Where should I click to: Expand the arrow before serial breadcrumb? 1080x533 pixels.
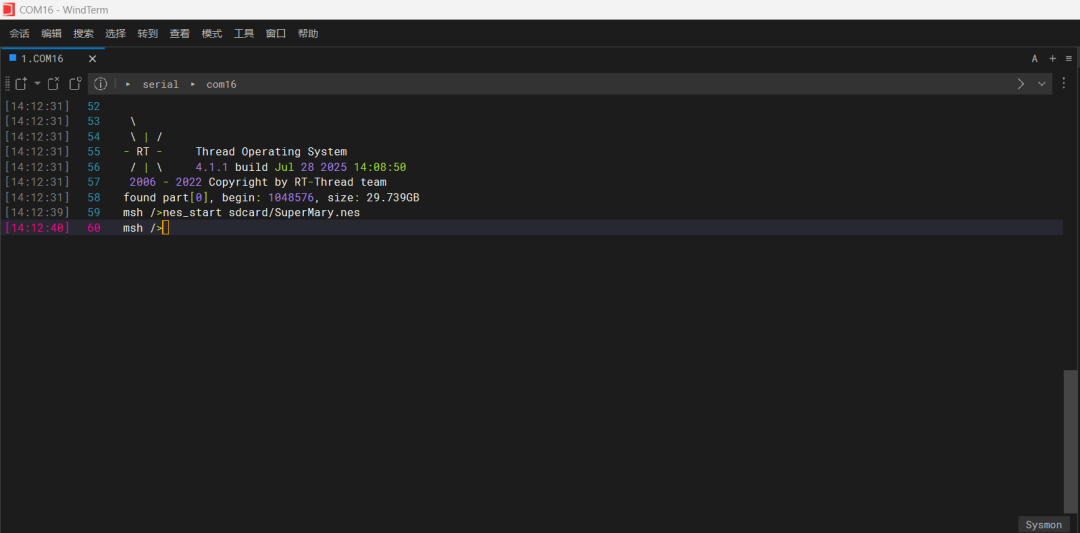[x=129, y=84]
